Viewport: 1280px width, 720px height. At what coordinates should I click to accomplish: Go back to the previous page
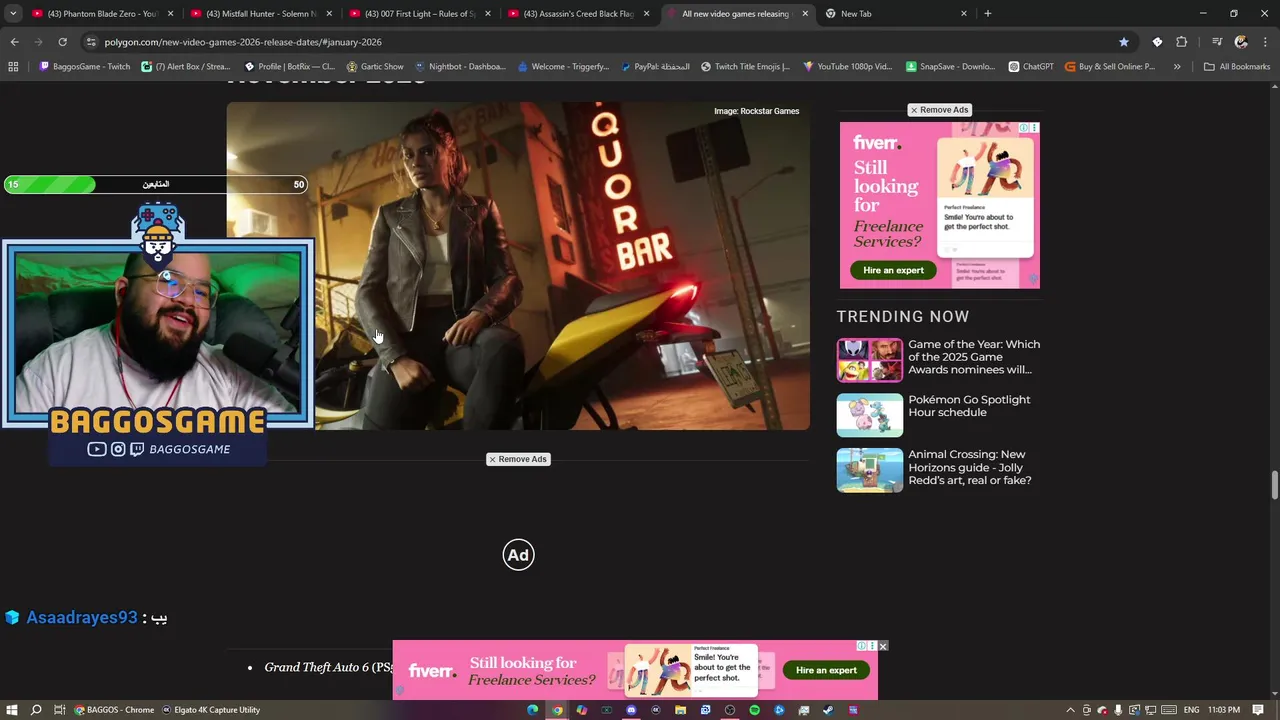coord(14,42)
